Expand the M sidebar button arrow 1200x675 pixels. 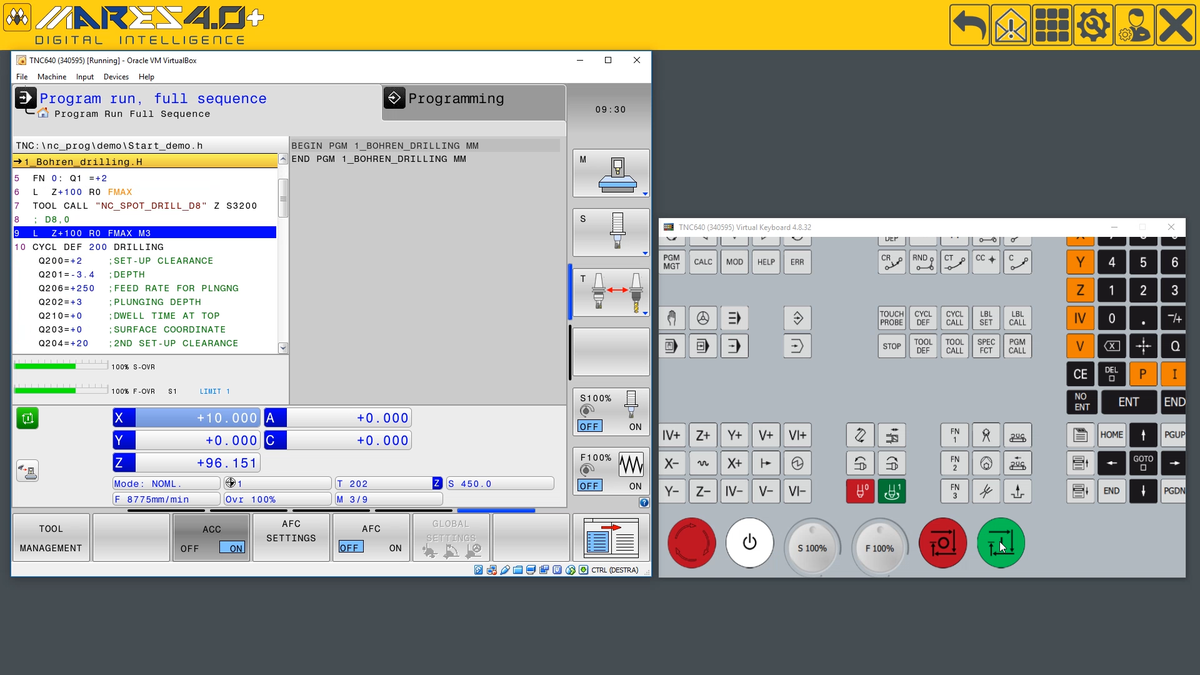(x=645, y=193)
